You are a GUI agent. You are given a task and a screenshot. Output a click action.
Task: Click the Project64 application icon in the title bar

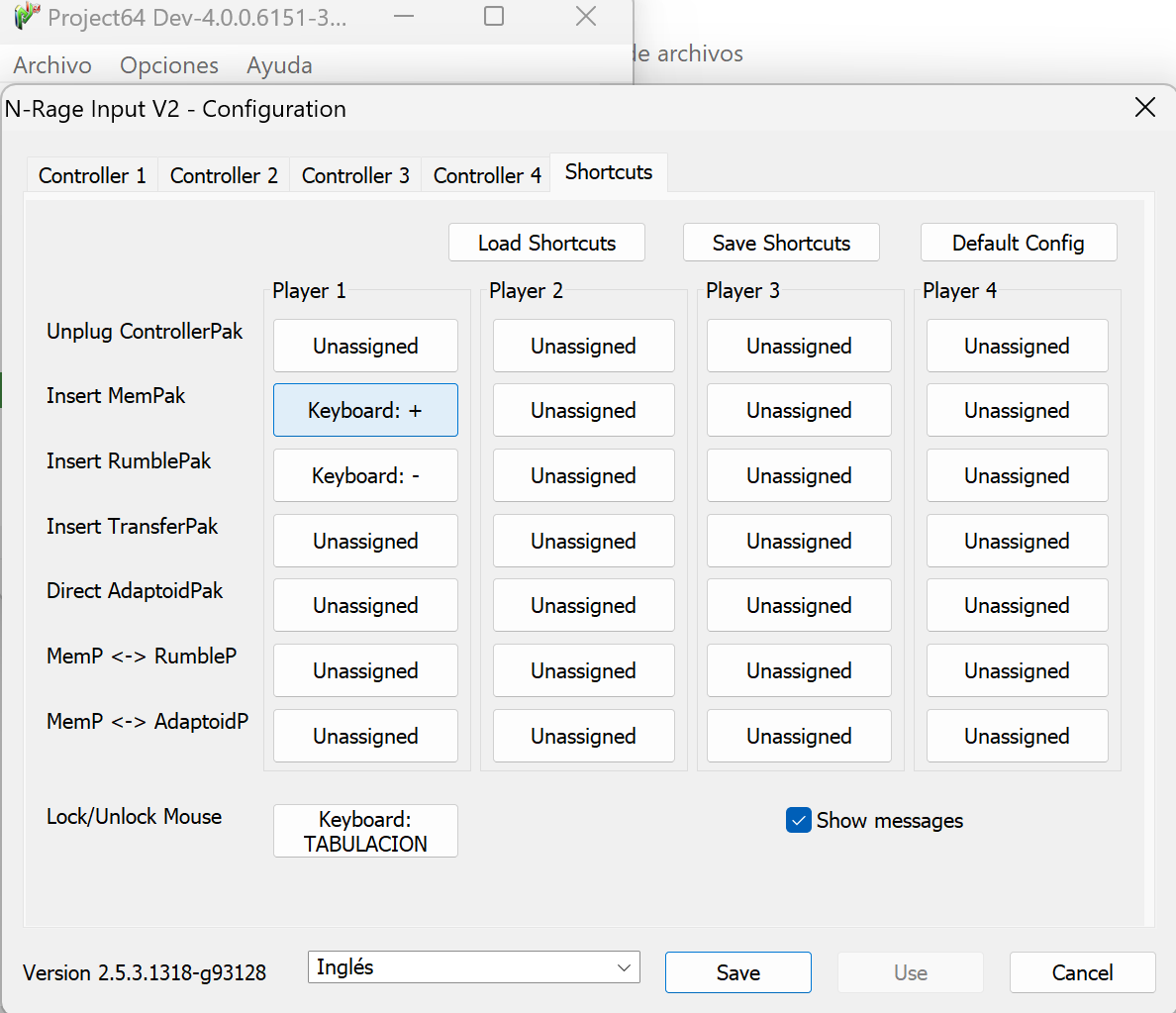(25, 16)
